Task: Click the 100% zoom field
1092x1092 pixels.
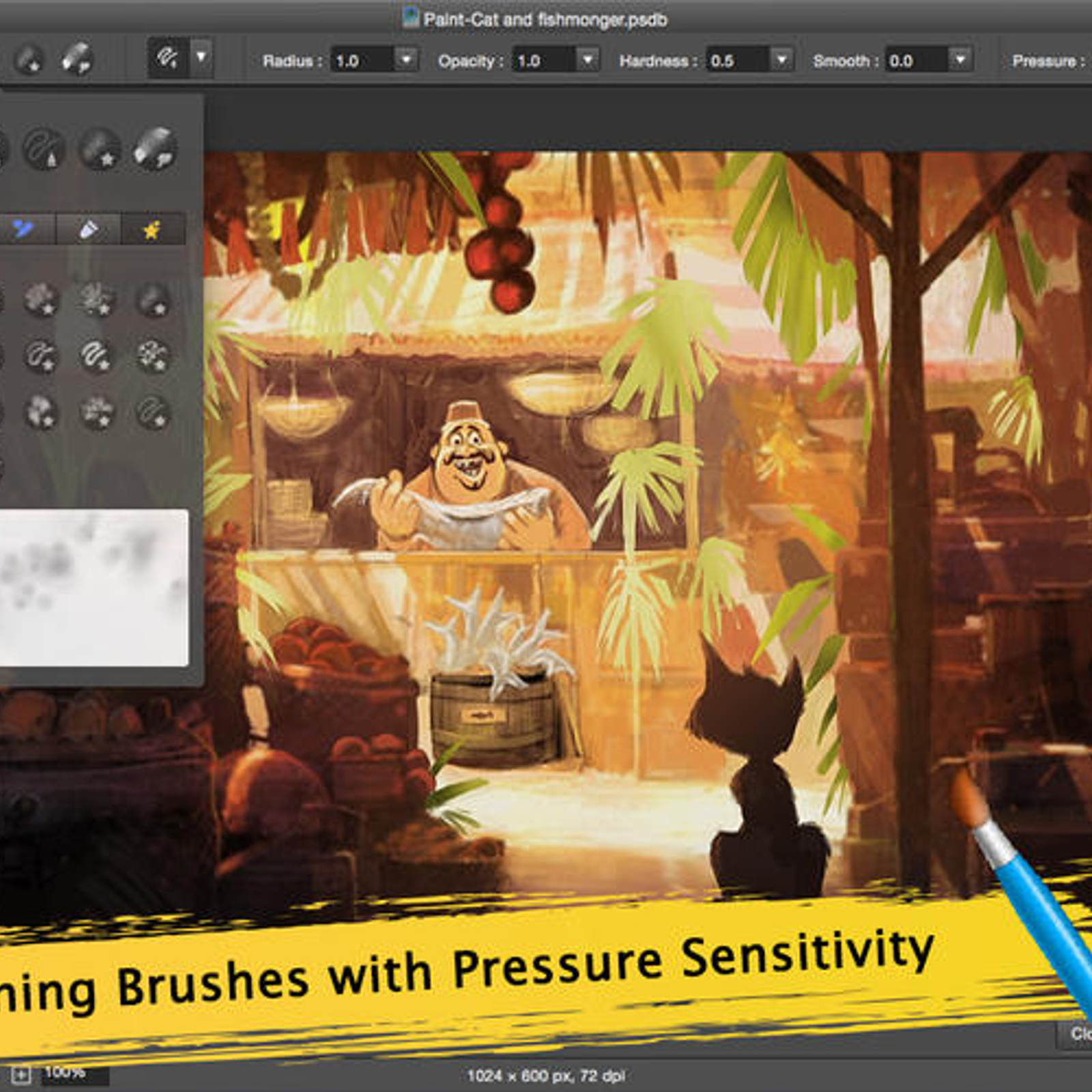Action: 74,1074
